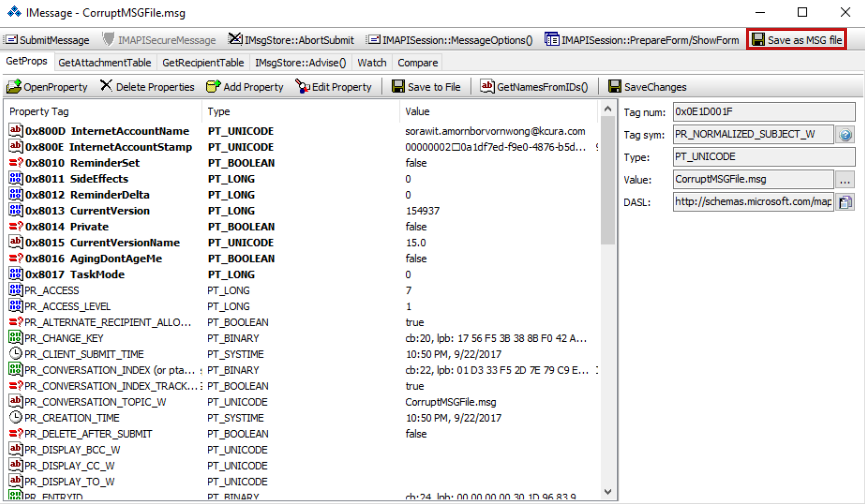Click Save as MSG file button
Image resolution: width=865 pixels, height=504 pixels.
(x=797, y=40)
